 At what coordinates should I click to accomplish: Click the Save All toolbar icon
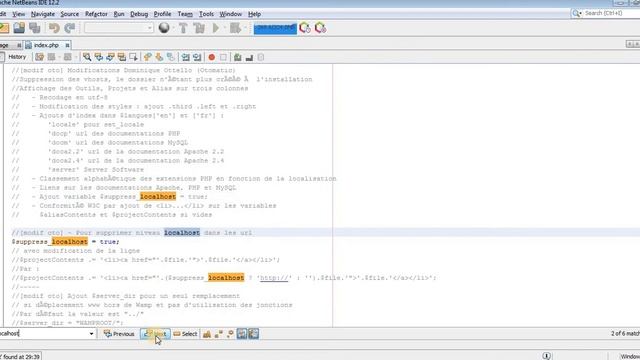35,28
